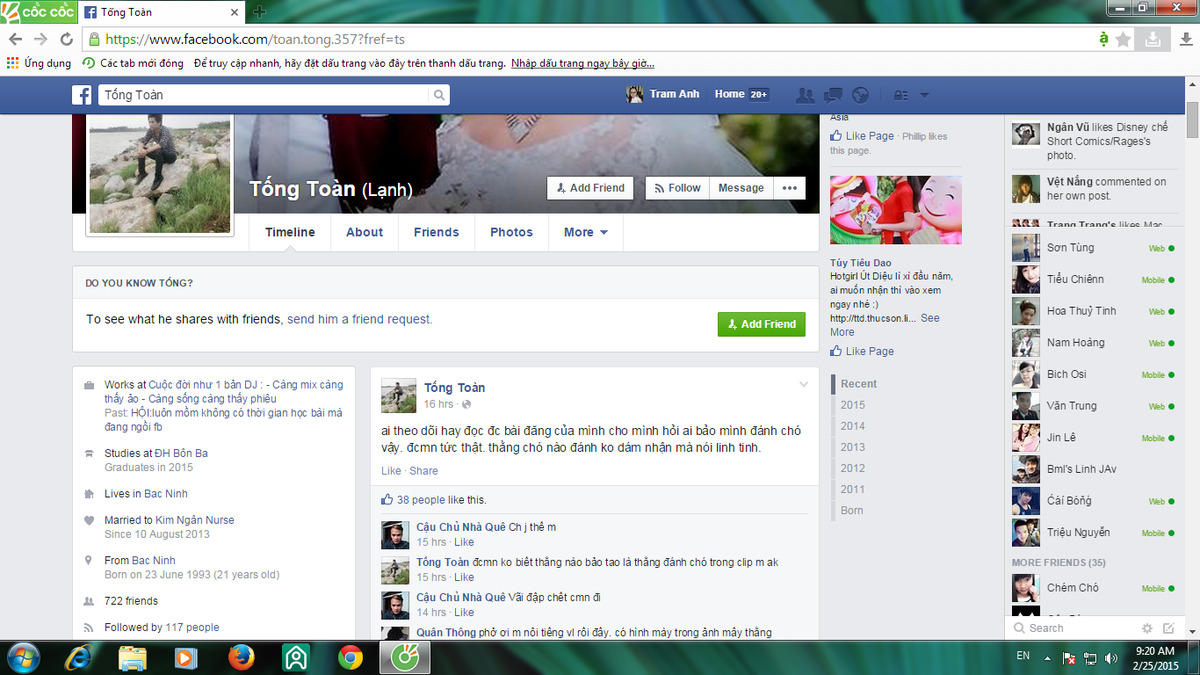The image size is (1200, 675).
Task: Go to Facebook Home
Action: [x=729, y=94]
